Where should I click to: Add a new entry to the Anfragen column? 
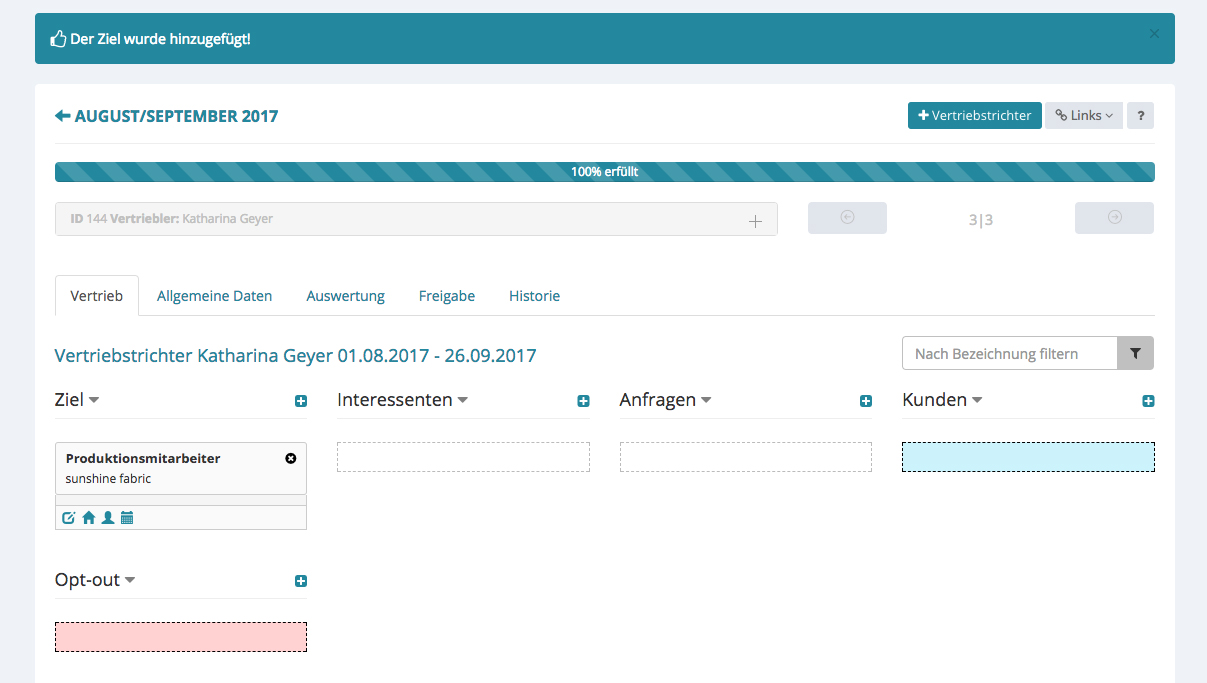[x=866, y=401]
